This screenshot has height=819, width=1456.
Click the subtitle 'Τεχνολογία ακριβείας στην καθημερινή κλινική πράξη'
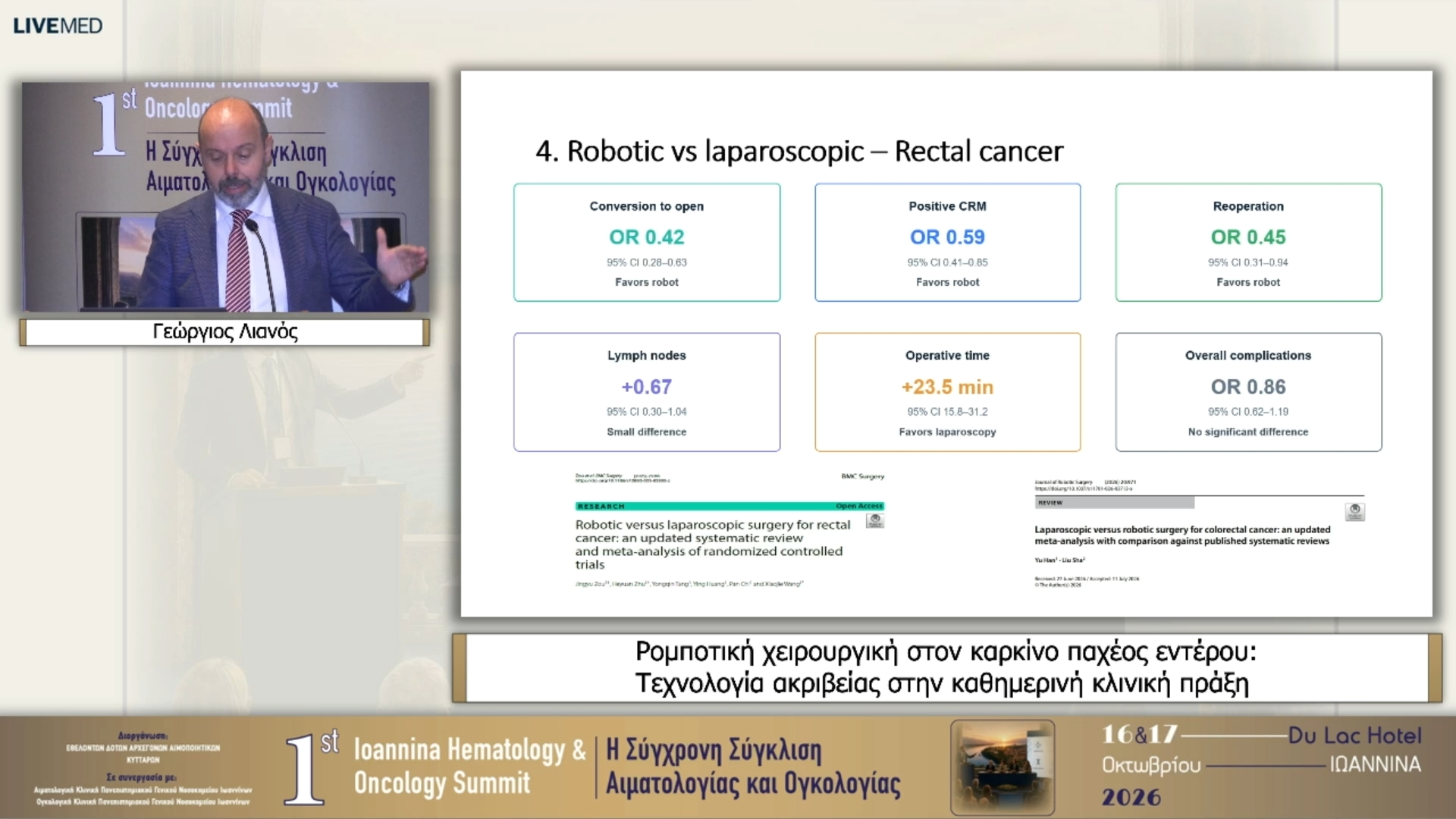tap(942, 683)
